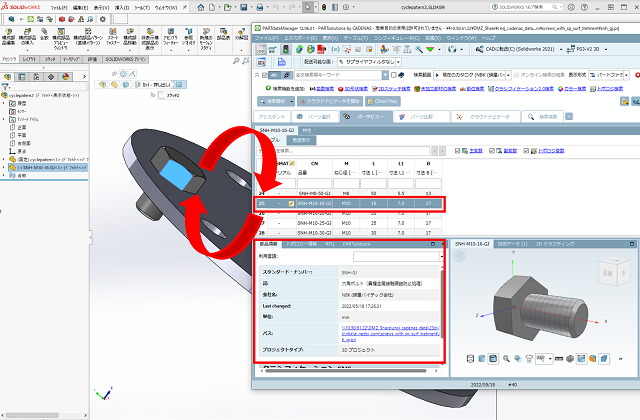Open the PropertyManager tab icon
This screenshot has width=640, height=420.
(x=22, y=77)
